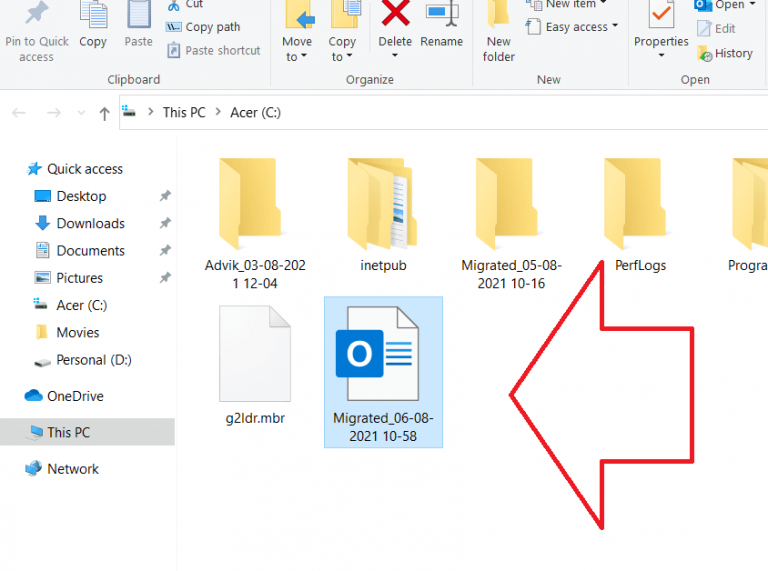Click the drive icon in address bar
Image resolution: width=768 pixels, height=571 pixels.
129,112
